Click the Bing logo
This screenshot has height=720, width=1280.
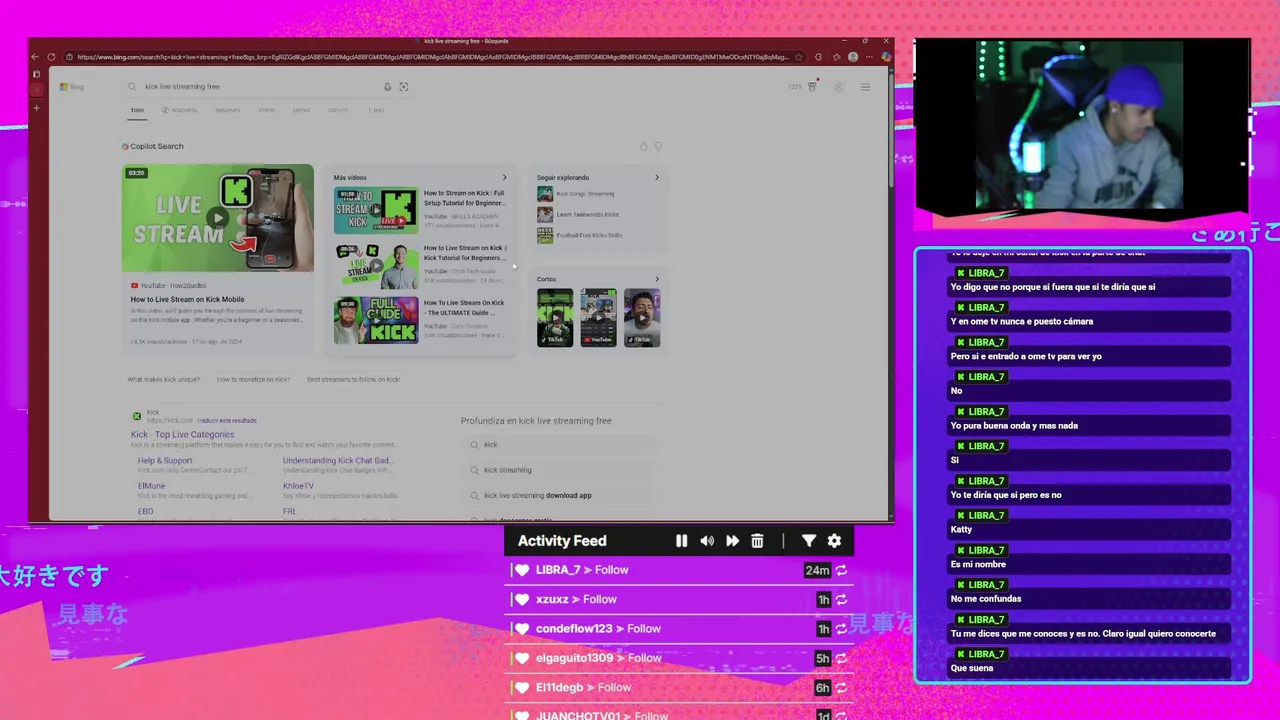click(x=71, y=87)
